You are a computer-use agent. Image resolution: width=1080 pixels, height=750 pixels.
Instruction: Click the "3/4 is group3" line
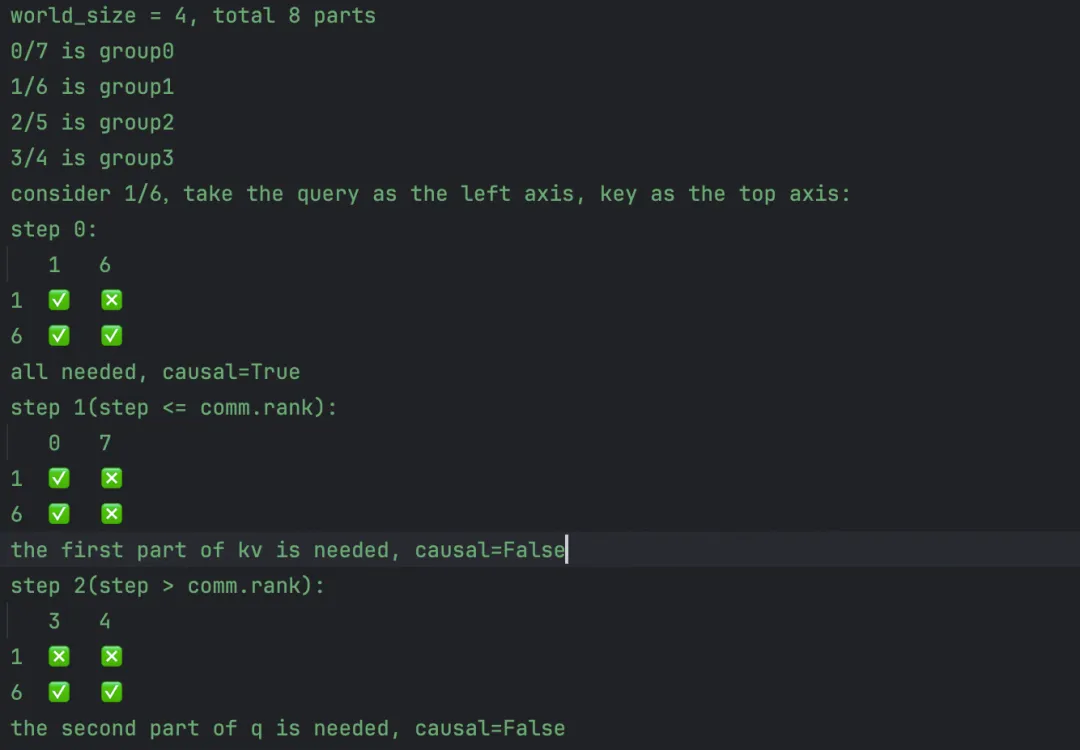coord(92,158)
